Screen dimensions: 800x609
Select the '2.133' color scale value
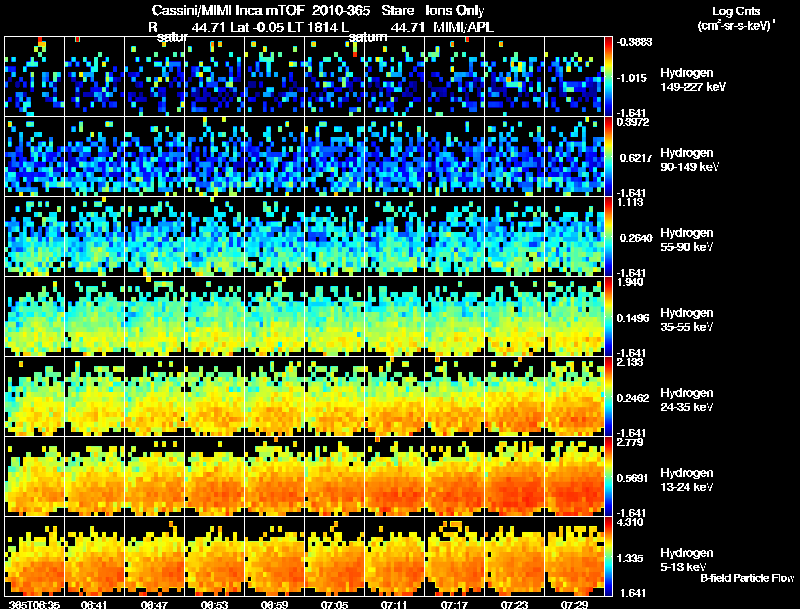pos(630,362)
